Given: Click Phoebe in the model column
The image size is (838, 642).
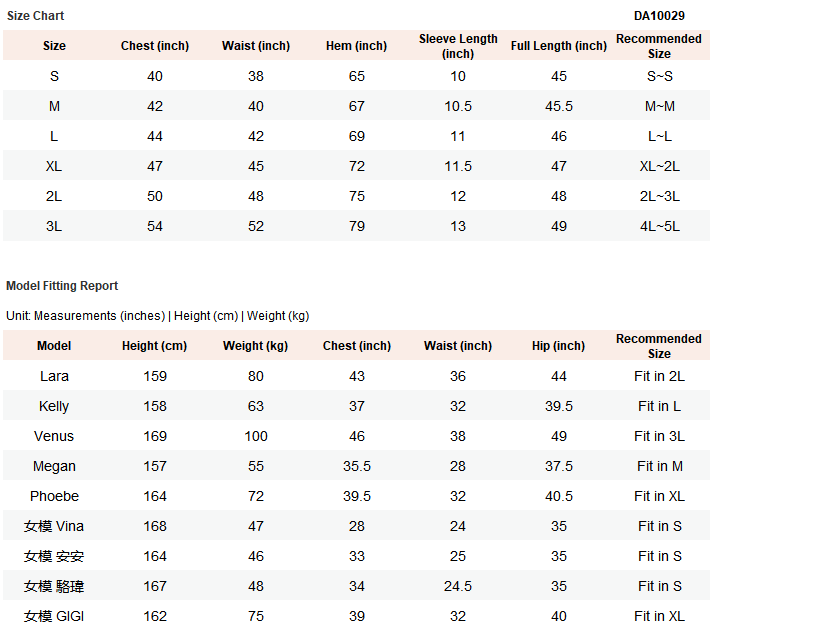Looking at the screenshot, I should pos(54,496).
